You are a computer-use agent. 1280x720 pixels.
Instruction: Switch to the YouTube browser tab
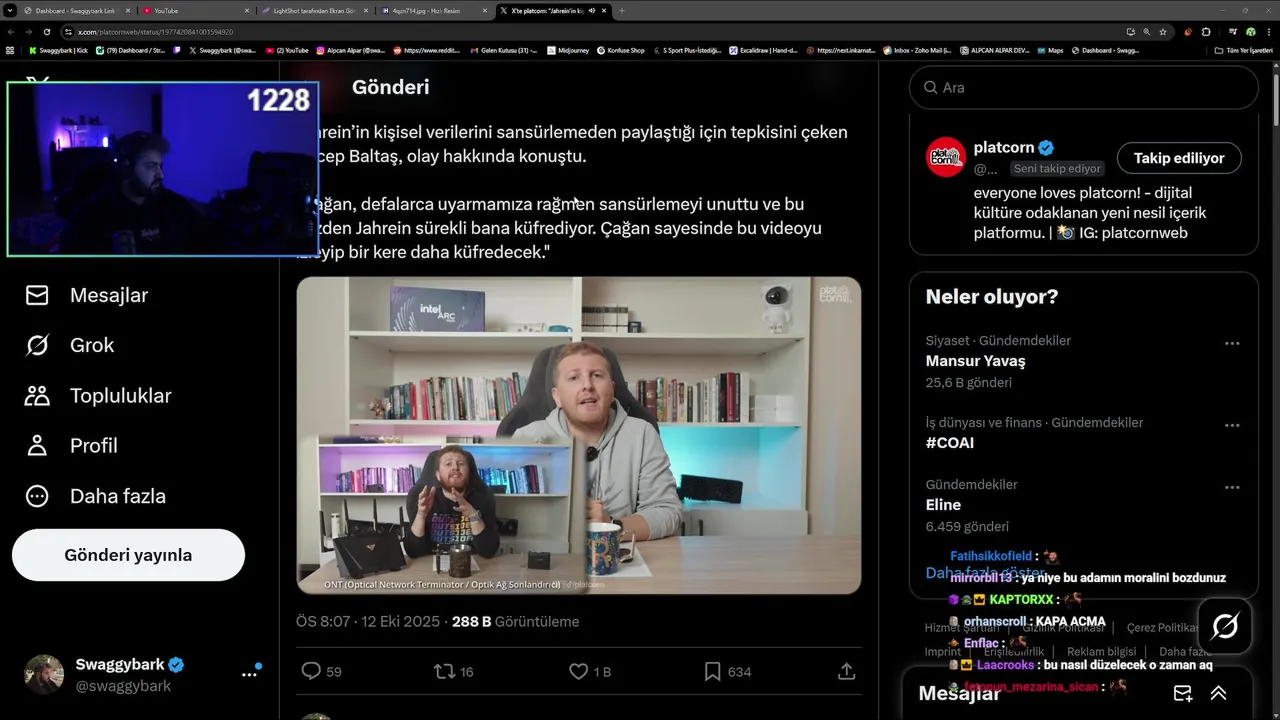pos(195,10)
